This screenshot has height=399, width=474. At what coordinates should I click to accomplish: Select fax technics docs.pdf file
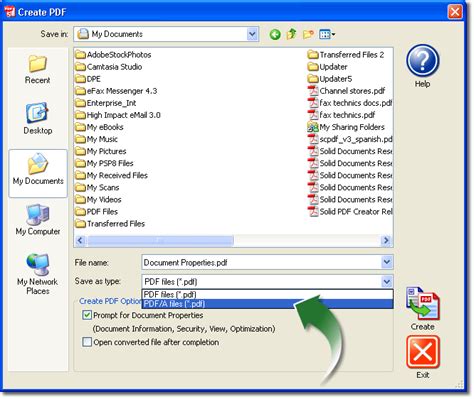coord(350,103)
